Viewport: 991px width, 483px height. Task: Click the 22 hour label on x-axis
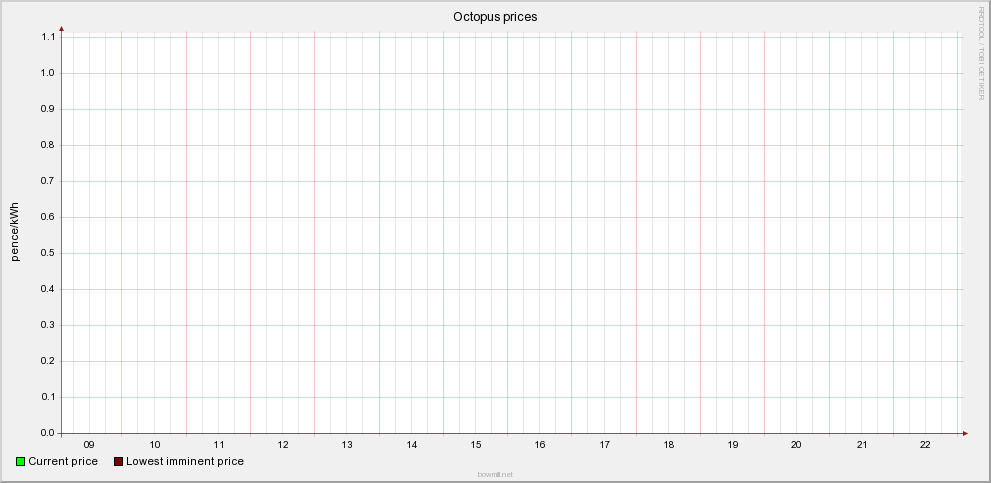[925, 444]
